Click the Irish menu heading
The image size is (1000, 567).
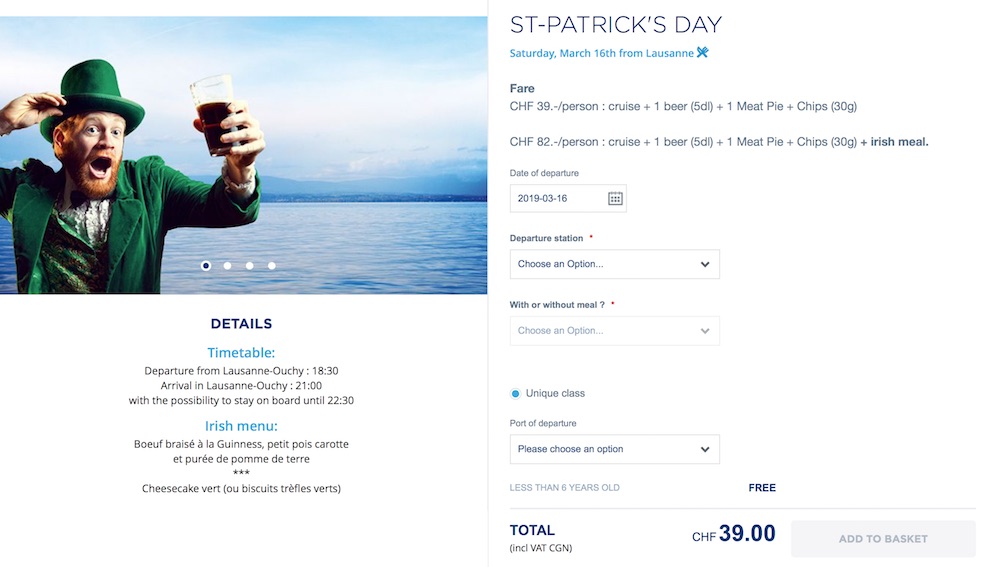(x=241, y=426)
